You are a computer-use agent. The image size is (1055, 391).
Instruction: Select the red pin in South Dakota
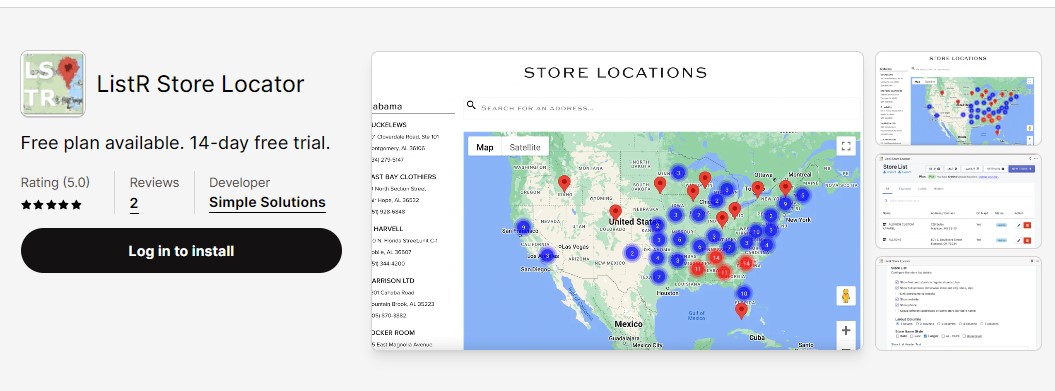(x=660, y=184)
